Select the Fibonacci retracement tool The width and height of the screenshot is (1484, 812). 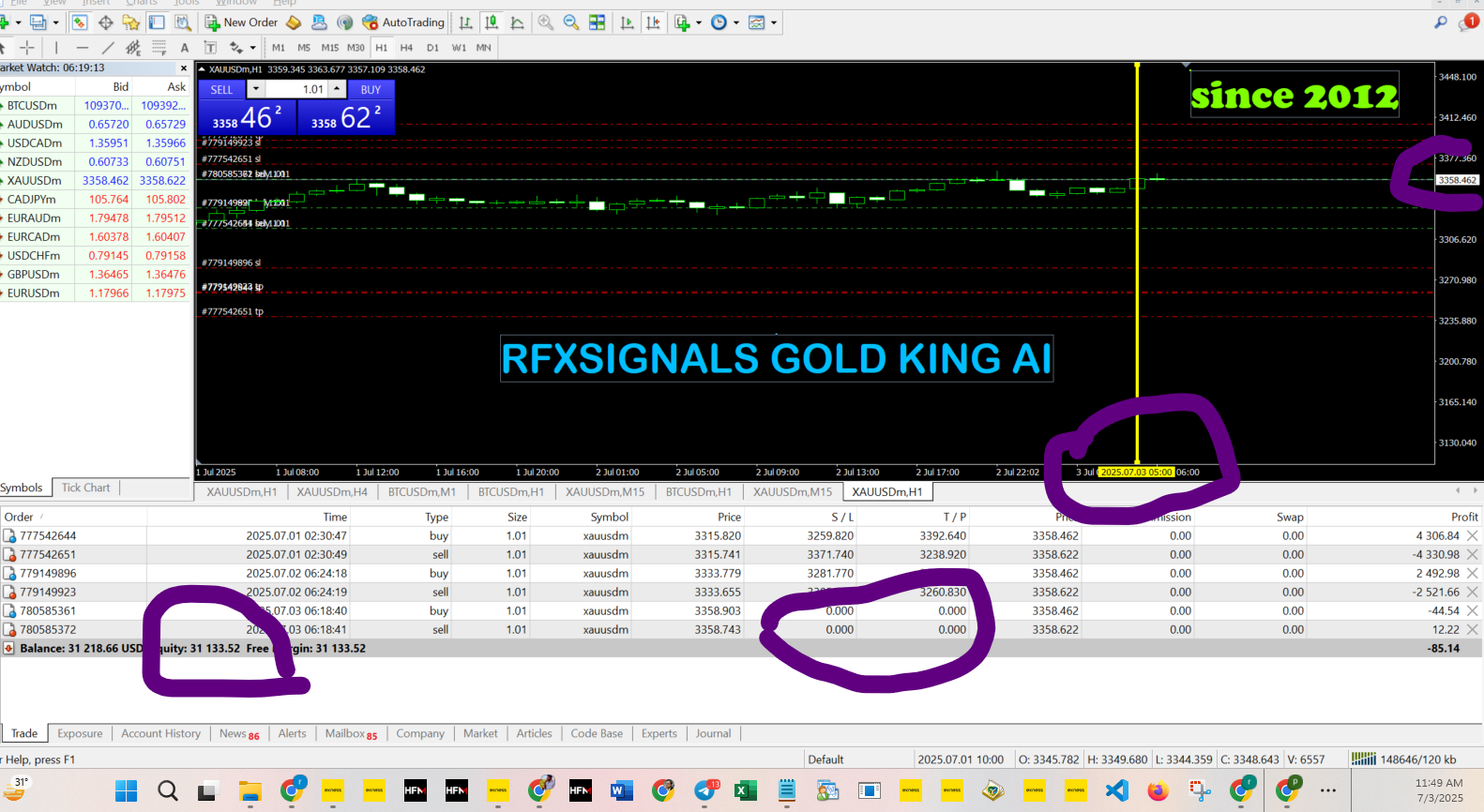[x=159, y=48]
